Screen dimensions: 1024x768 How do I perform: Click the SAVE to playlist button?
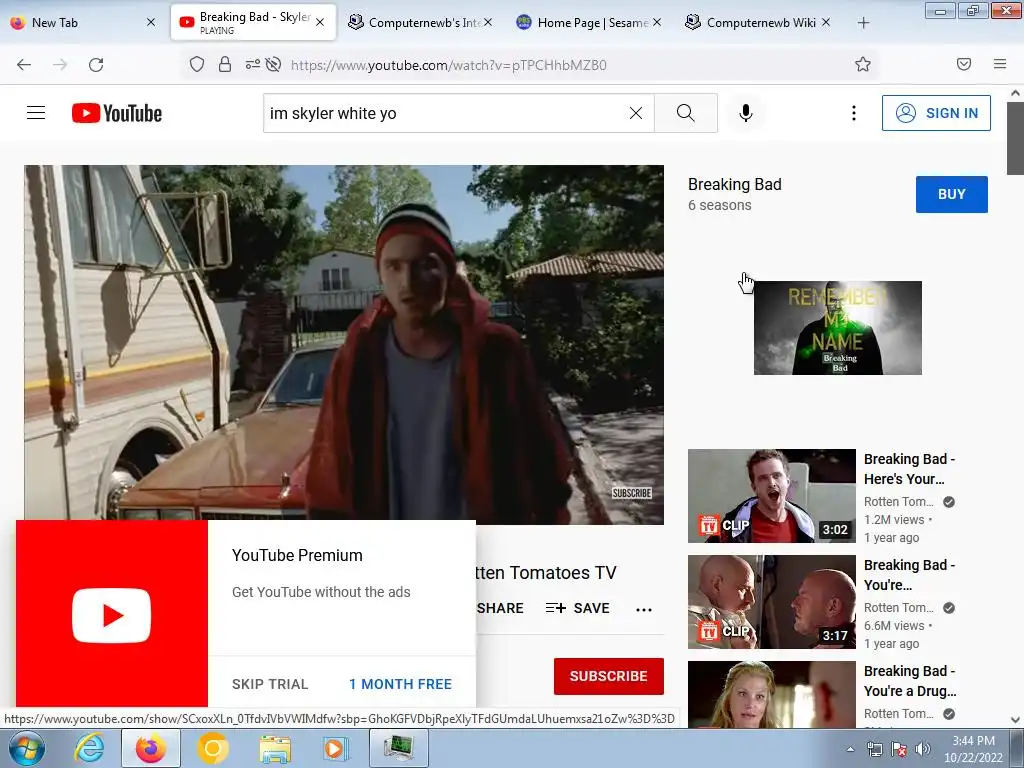point(577,608)
